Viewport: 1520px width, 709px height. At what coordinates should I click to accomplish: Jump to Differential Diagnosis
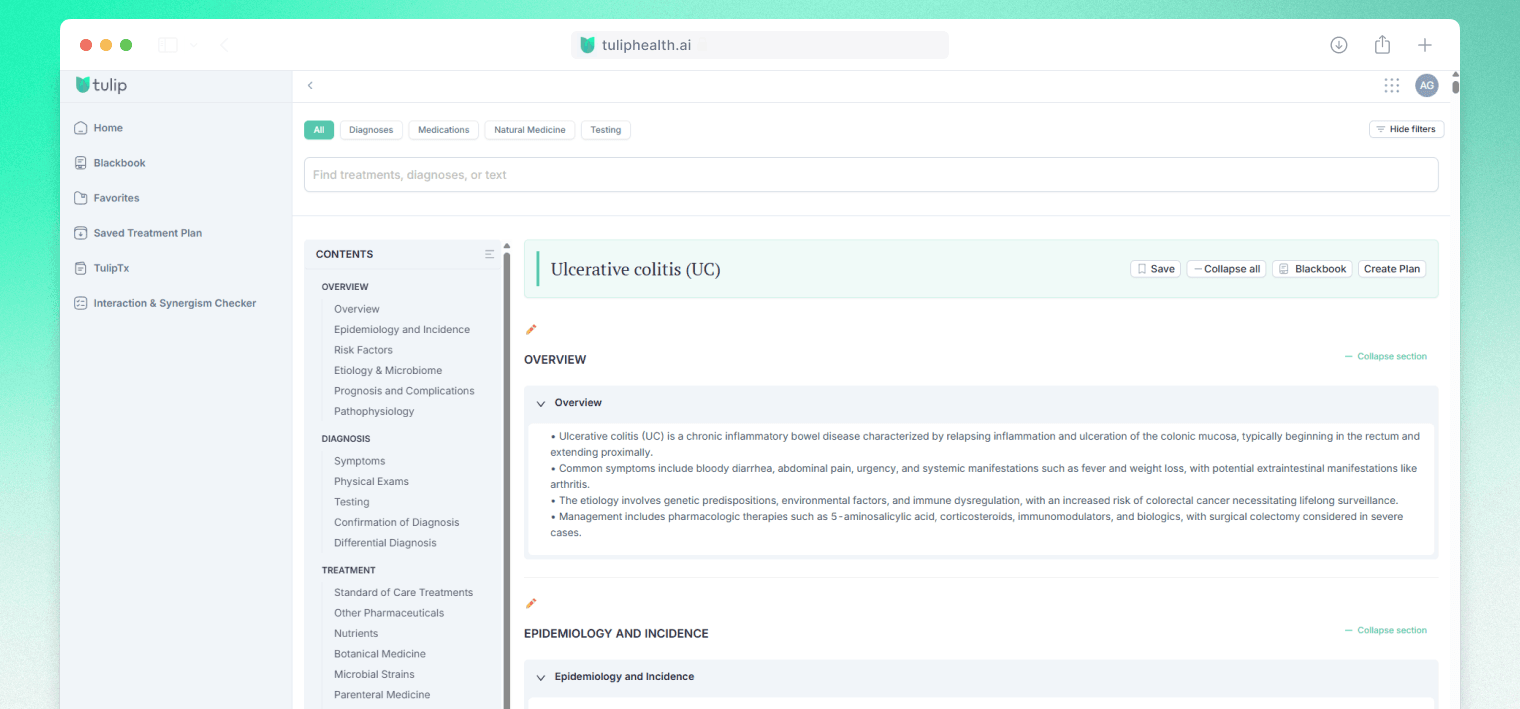pos(385,543)
